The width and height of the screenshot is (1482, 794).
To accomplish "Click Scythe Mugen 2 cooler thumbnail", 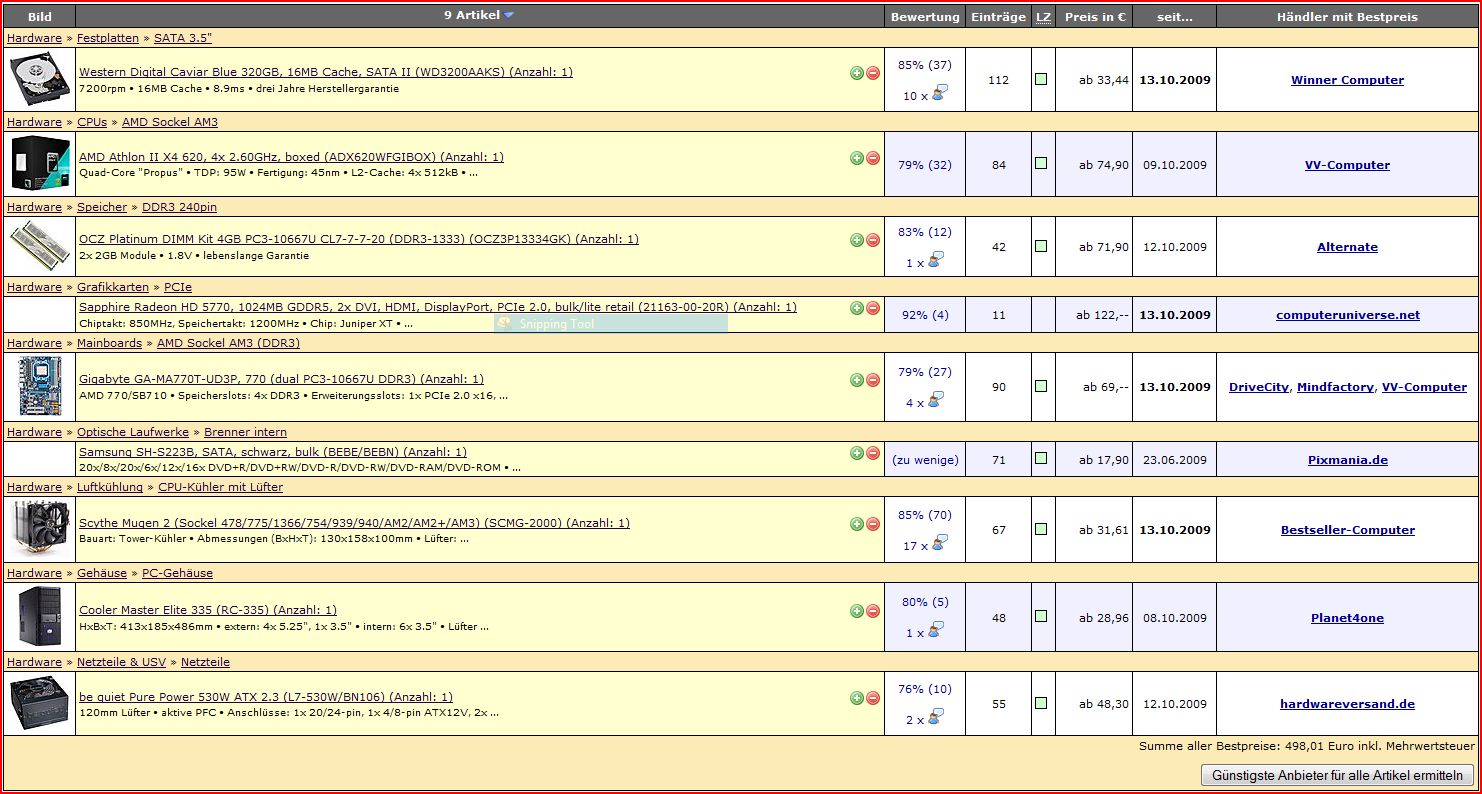I will pos(40,529).
